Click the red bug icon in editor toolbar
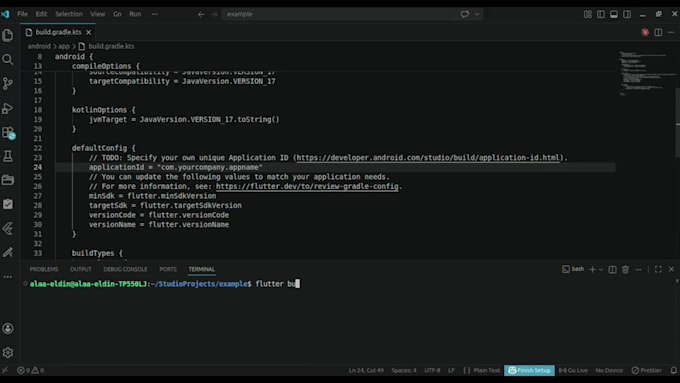Image resolution: width=680 pixels, height=383 pixels. coord(645,33)
